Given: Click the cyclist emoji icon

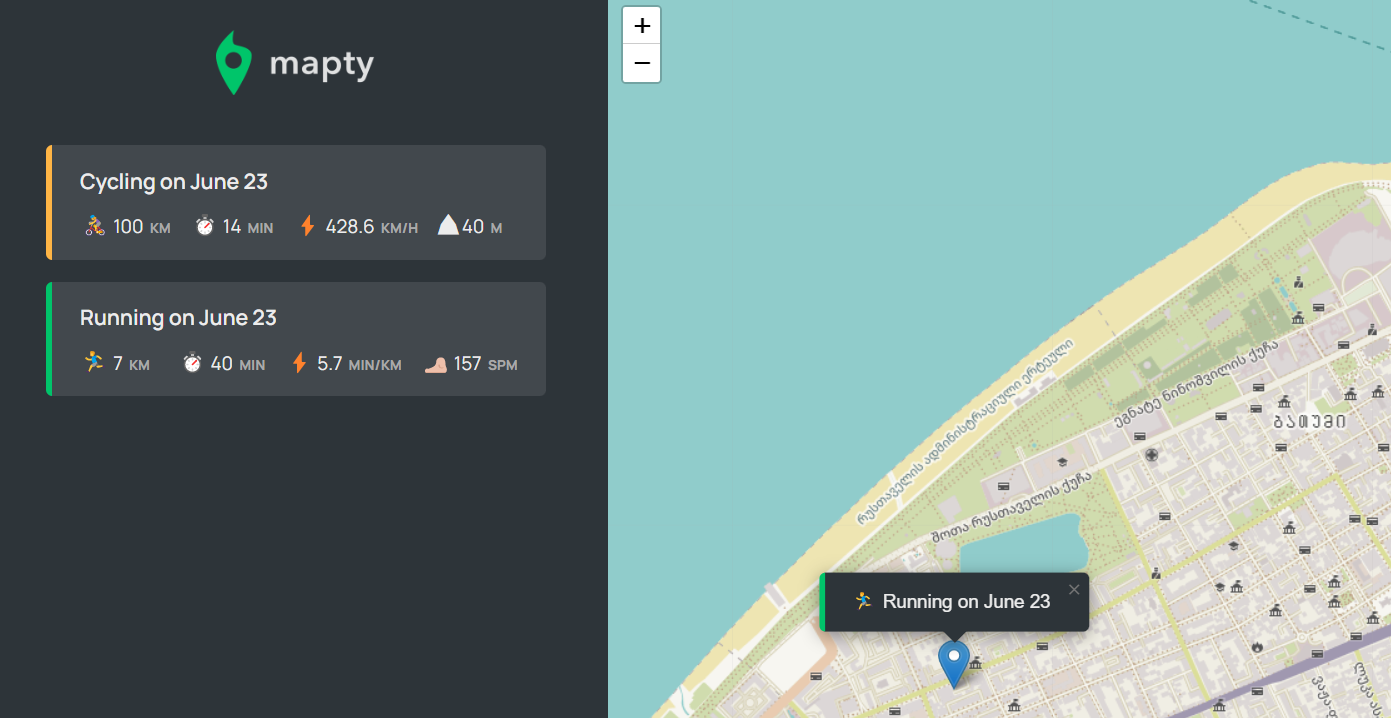Looking at the screenshot, I should 94,226.
